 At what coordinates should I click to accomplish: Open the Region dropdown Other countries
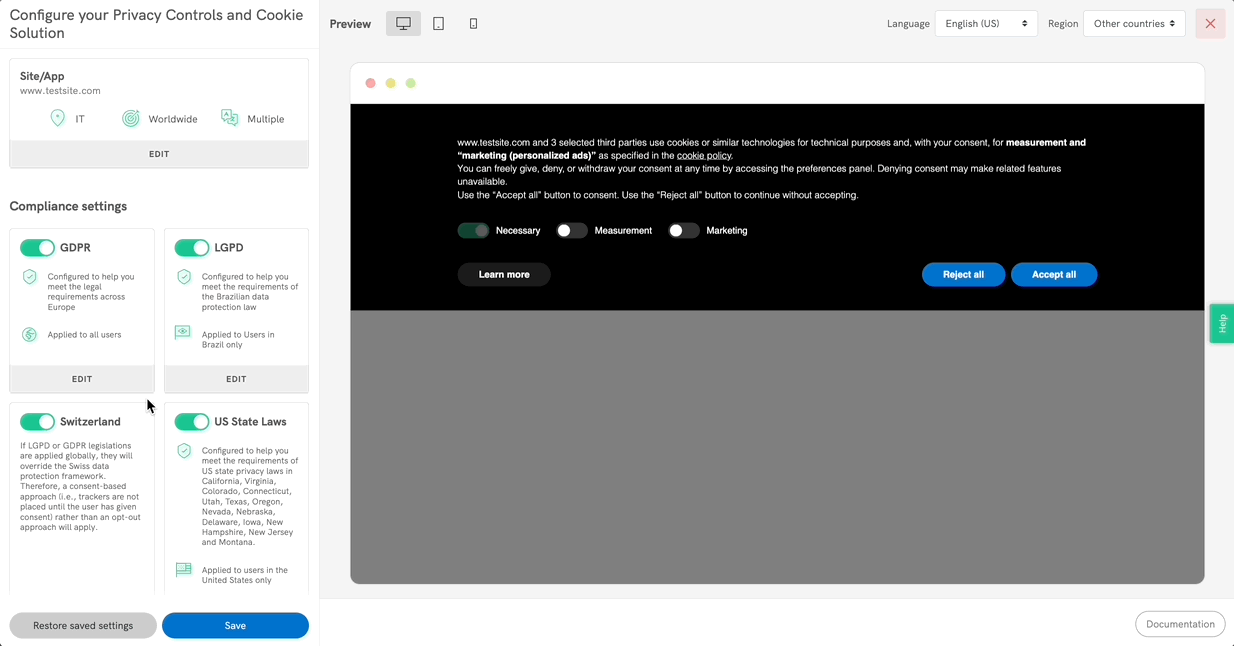[1134, 24]
